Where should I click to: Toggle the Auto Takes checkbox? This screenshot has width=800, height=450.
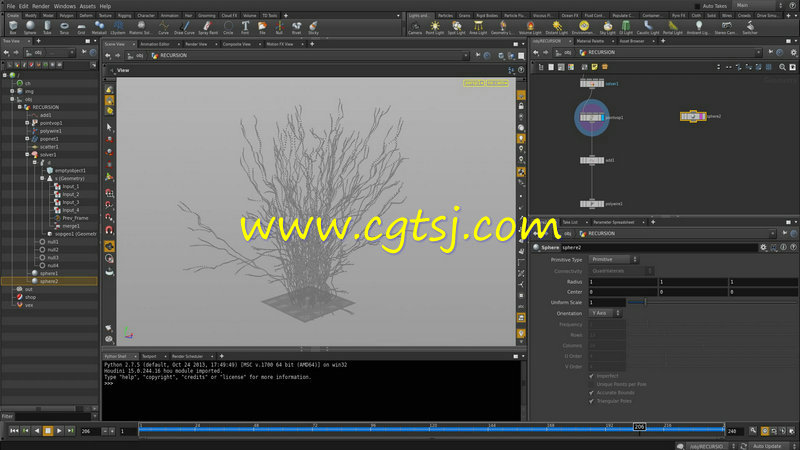pos(697,6)
